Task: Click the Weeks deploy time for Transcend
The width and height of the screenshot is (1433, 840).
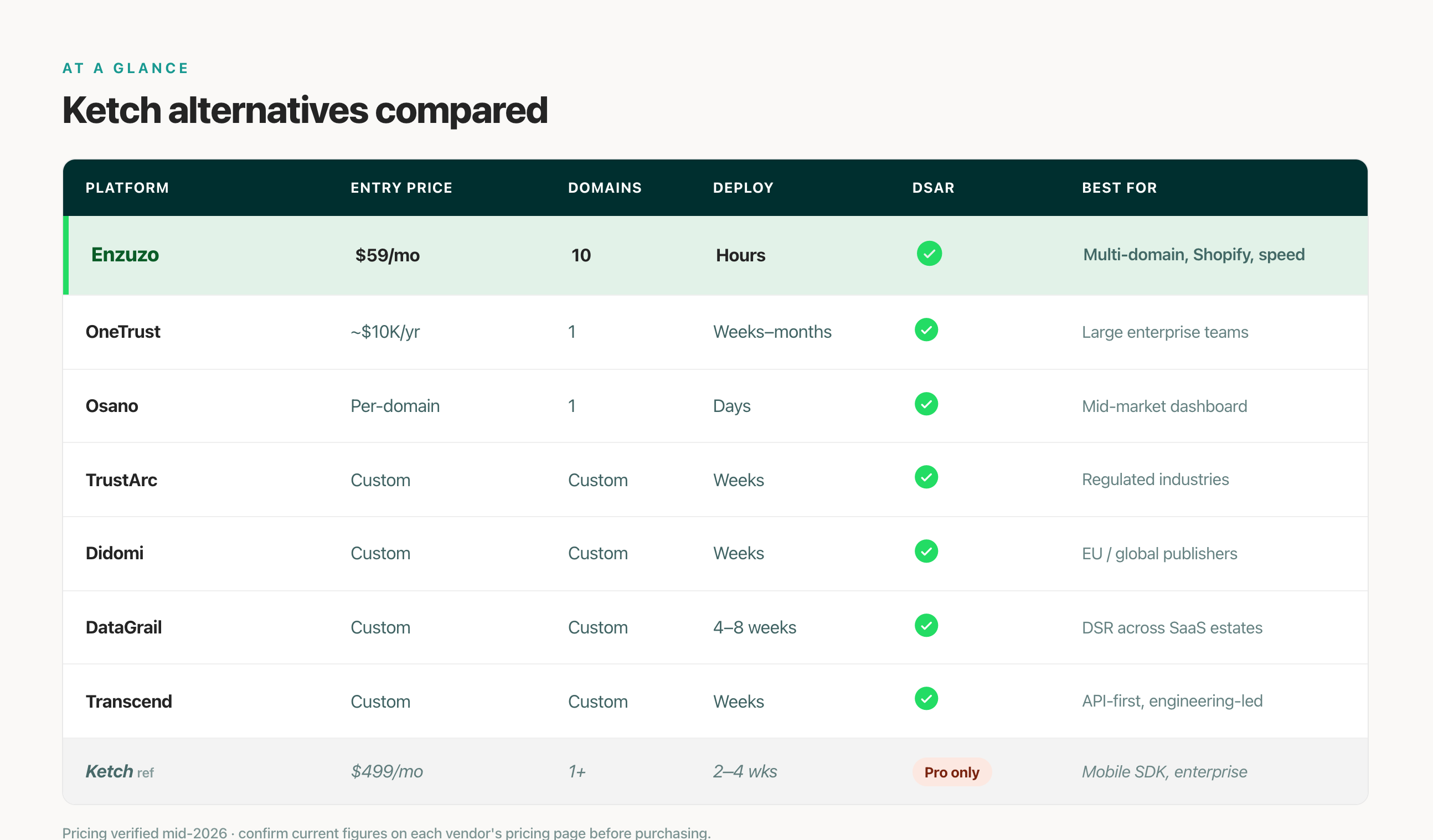Action: point(739,700)
